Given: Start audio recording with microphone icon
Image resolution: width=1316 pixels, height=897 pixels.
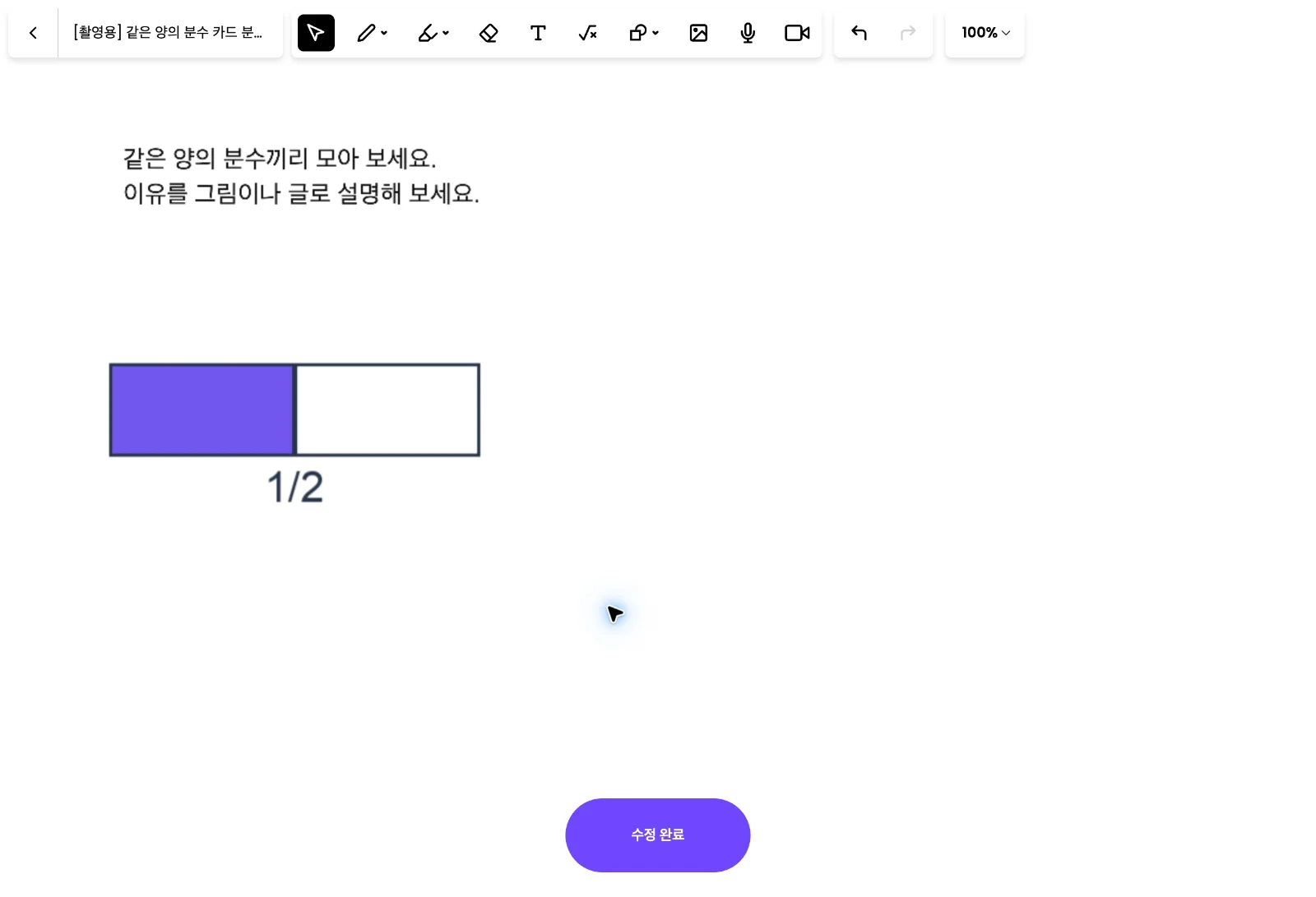Looking at the screenshot, I should click(748, 33).
